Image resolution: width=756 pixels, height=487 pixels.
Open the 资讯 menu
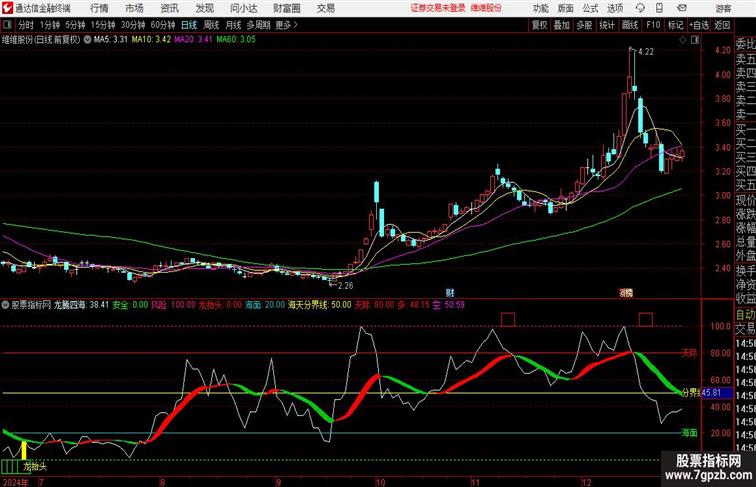coord(169,8)
